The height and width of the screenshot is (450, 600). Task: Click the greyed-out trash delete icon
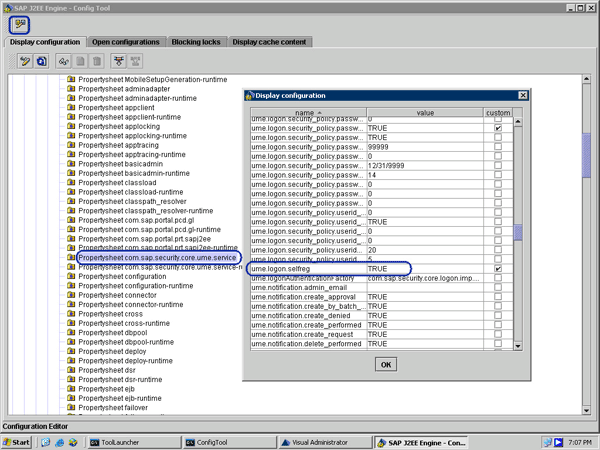(x=97, y=61)
